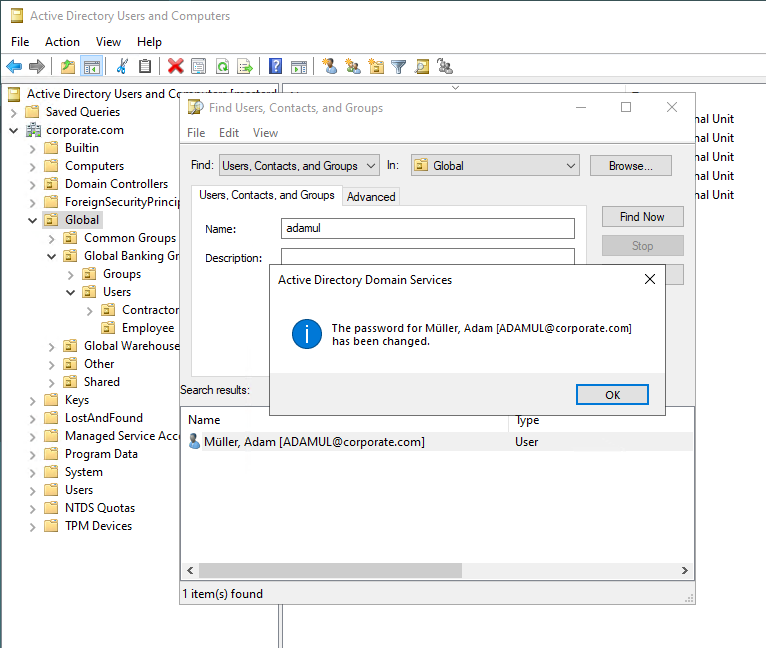
Task: Expand the Builtin container
Action: point(32,149)
